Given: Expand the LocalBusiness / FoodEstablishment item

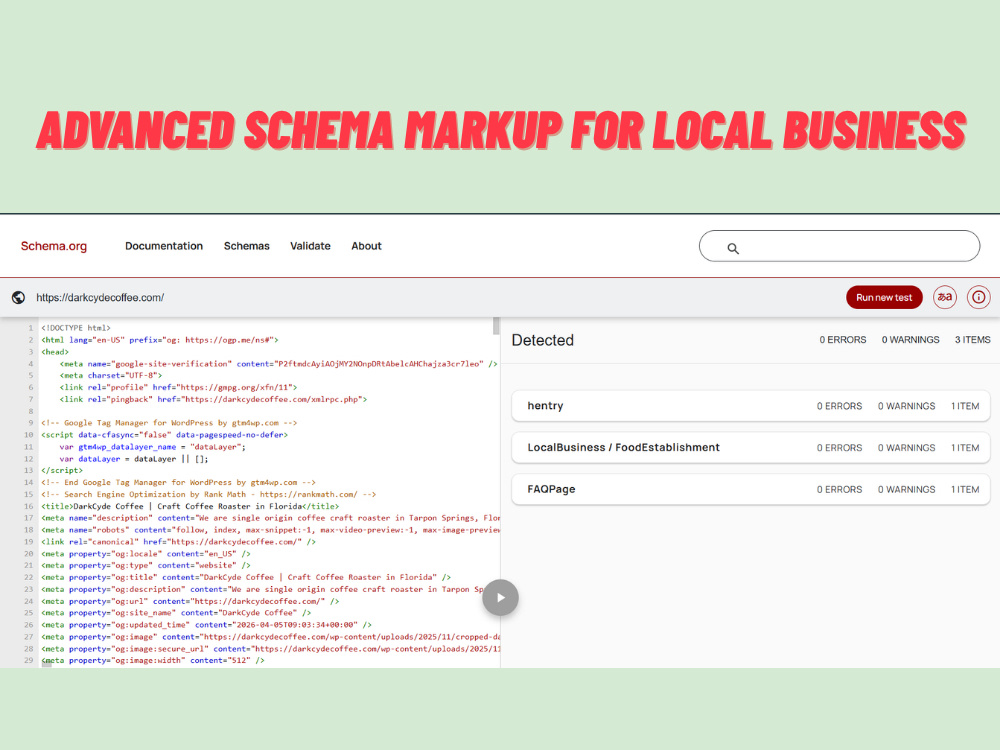Looking at the screenshot, I should point(751,448).
